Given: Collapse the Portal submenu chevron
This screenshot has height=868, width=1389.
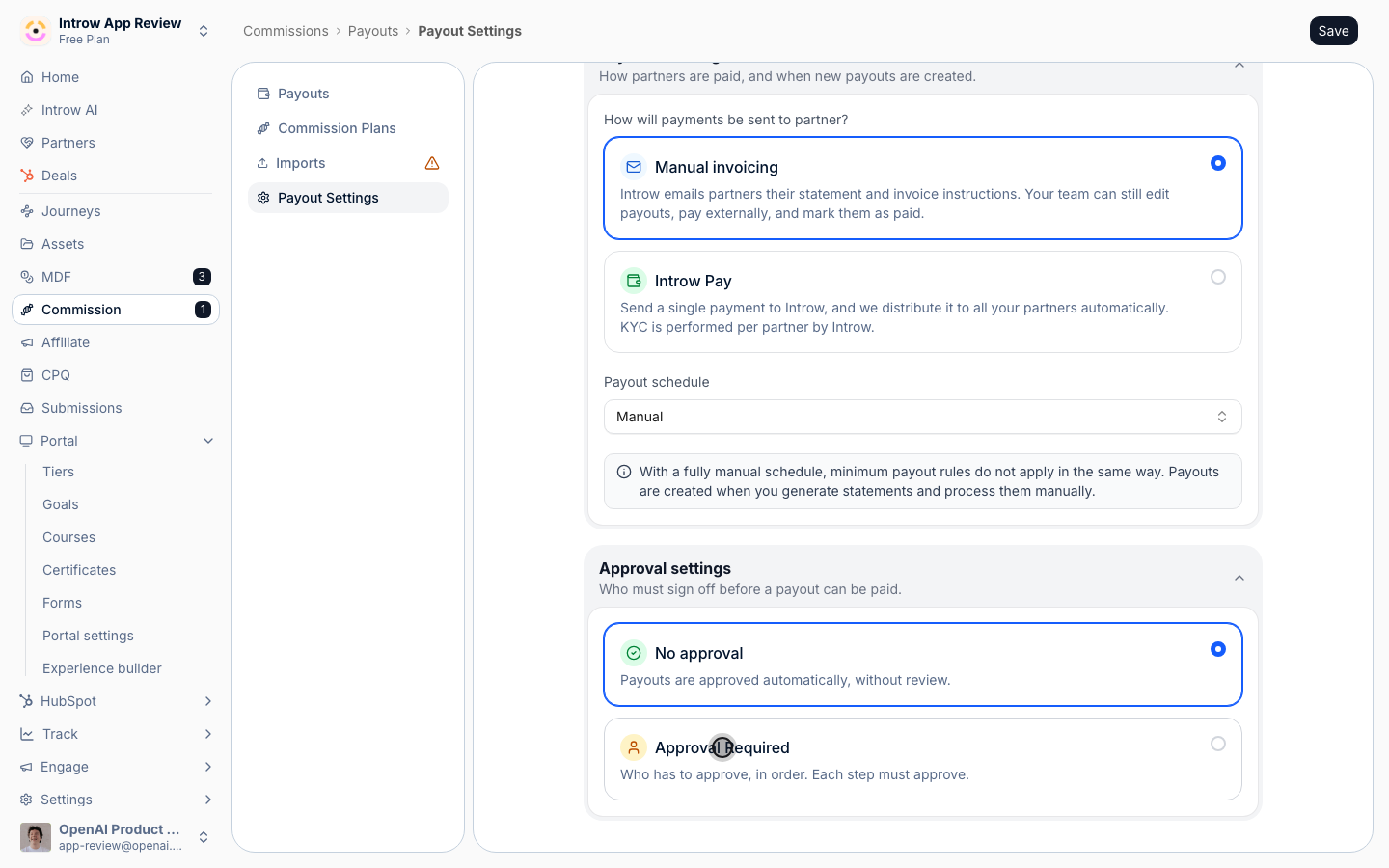Looking at the screenshot, I should 208,441.
